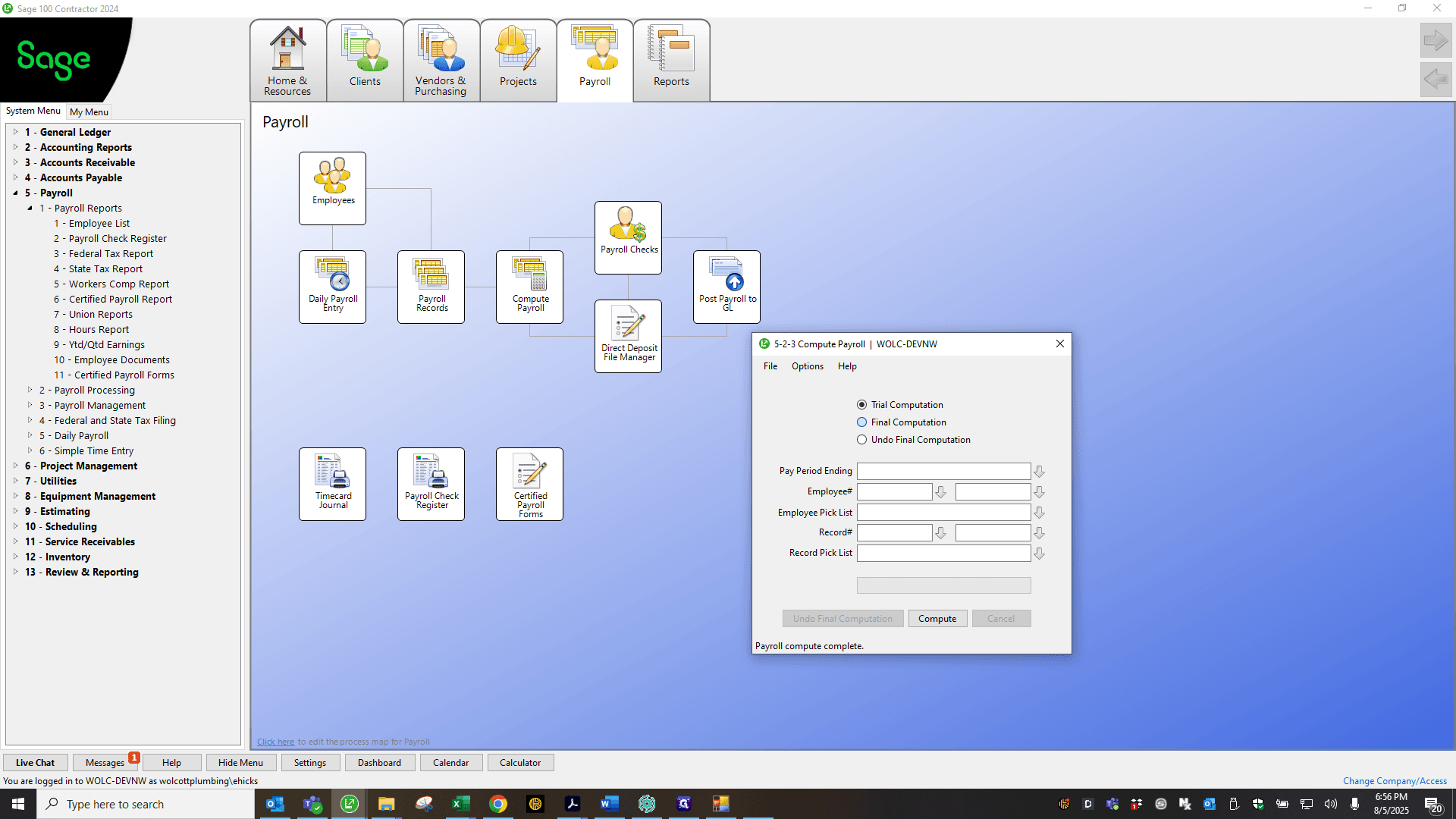
Task: Open the Options menu in Compute Payroll
Action: click(808, 366)
